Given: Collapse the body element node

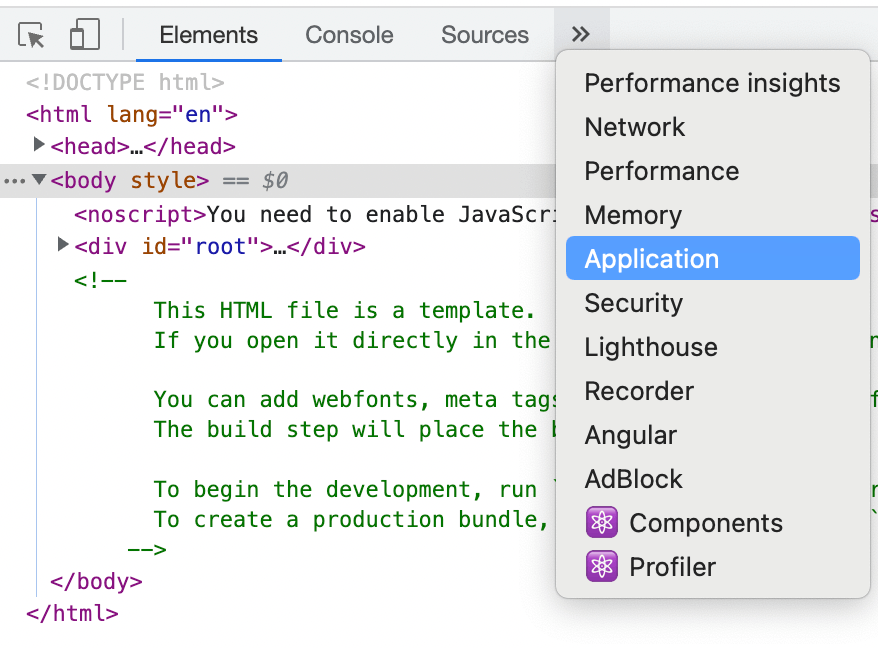Looking at the screenshot, I should 39,180.
